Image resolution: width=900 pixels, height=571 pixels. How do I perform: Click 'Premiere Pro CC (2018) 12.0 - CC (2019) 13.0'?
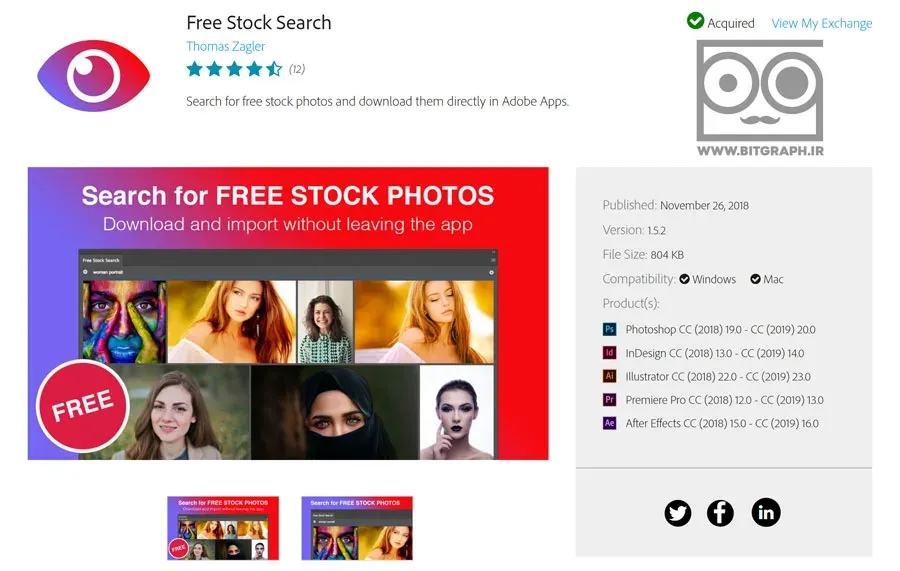click(x=724, y=400)
